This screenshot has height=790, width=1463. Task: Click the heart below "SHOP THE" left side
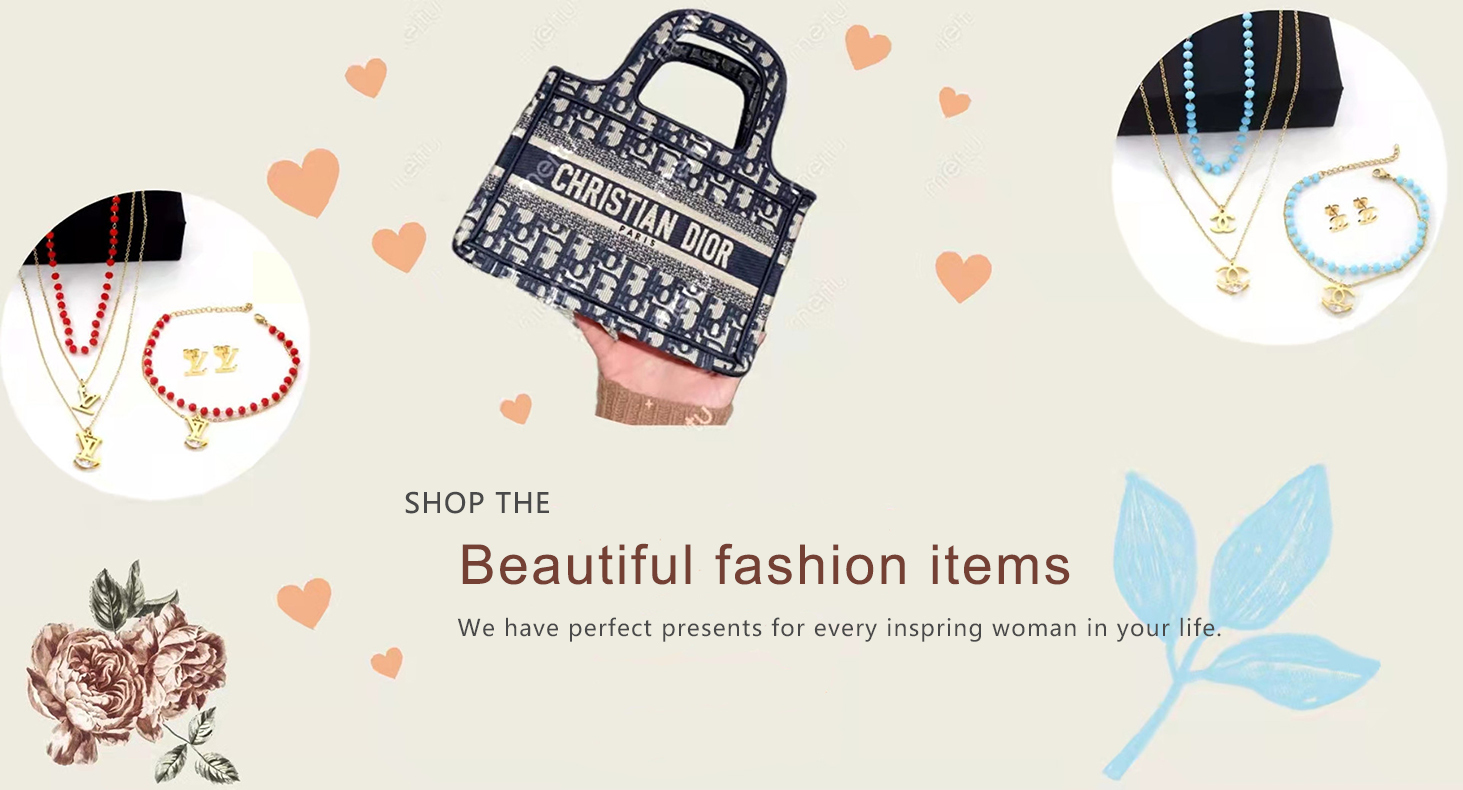click(x=304, y=603)
